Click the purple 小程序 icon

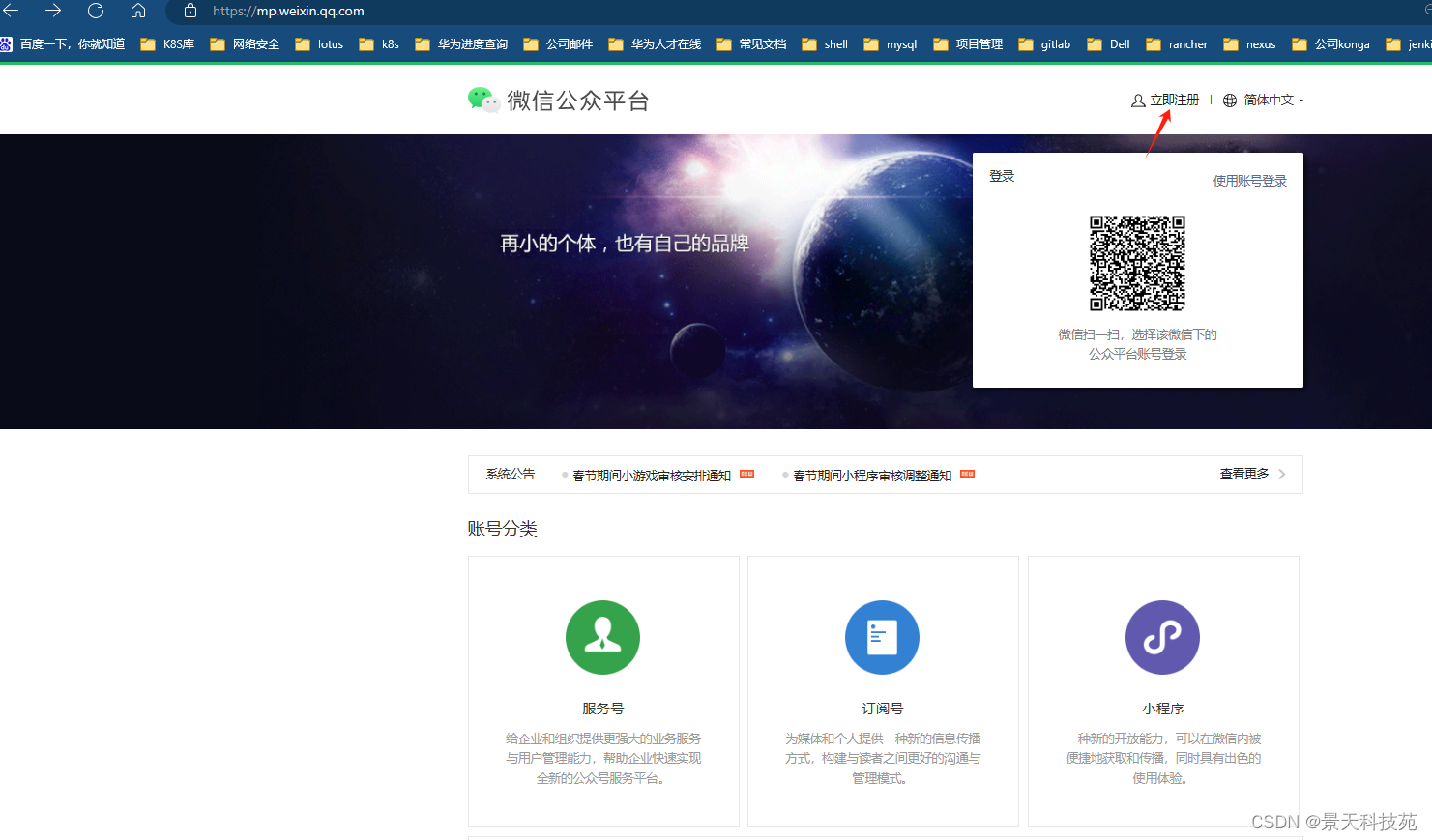tap(1162, 637)
